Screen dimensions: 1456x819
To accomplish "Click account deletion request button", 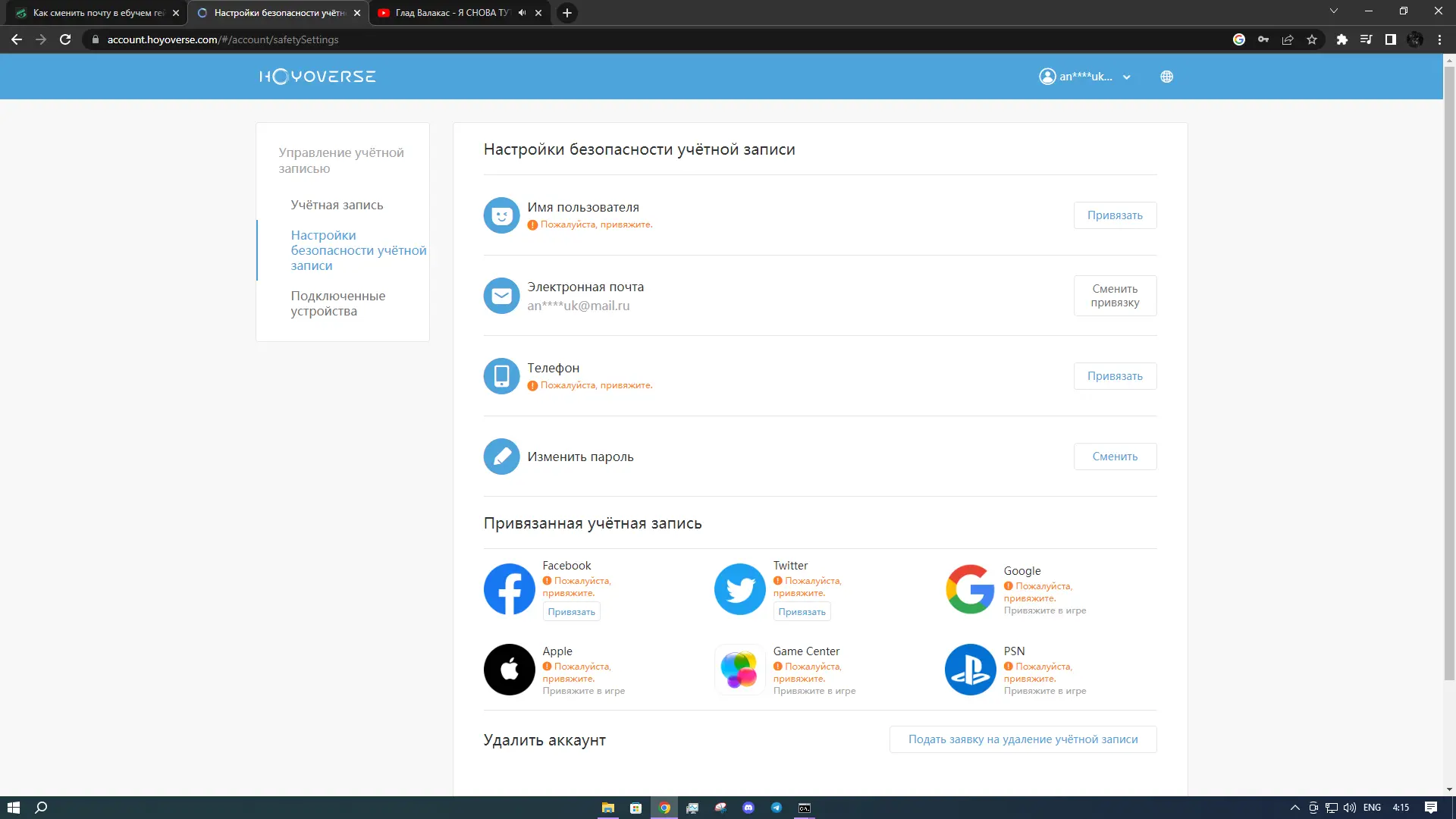I will tap(1022, 739).
